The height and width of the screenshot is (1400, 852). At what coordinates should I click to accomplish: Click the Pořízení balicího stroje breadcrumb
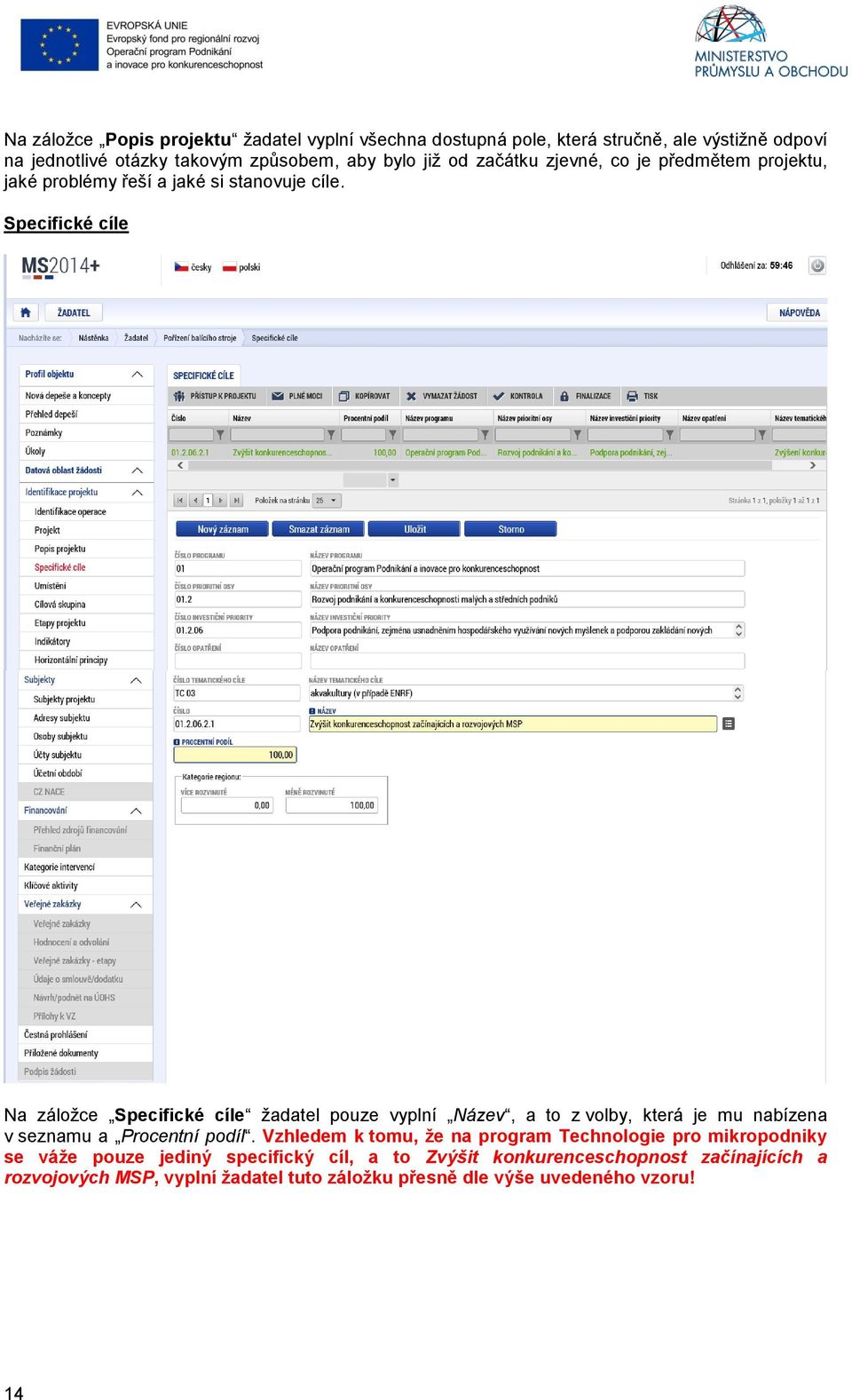[200, 338]
